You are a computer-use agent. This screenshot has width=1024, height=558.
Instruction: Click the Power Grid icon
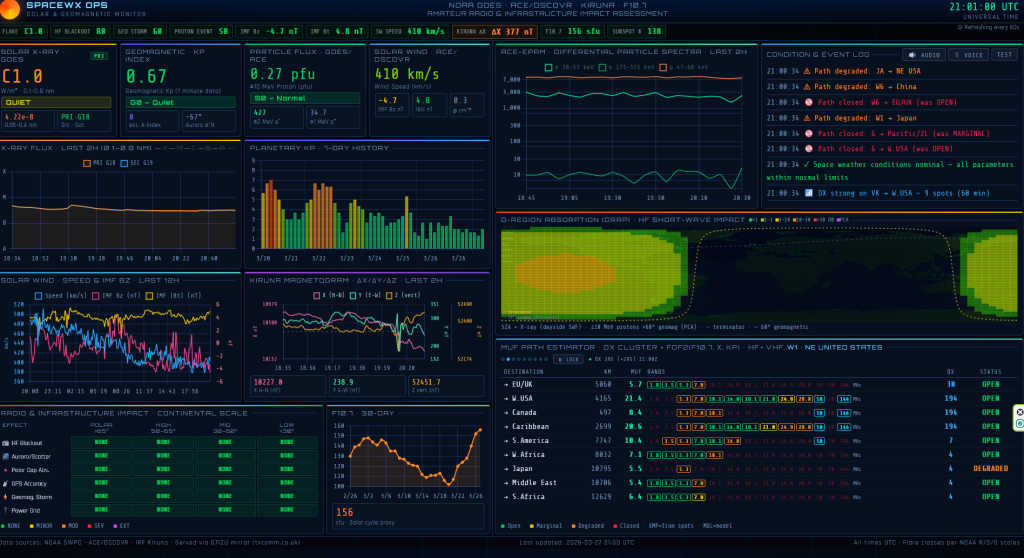6,510
